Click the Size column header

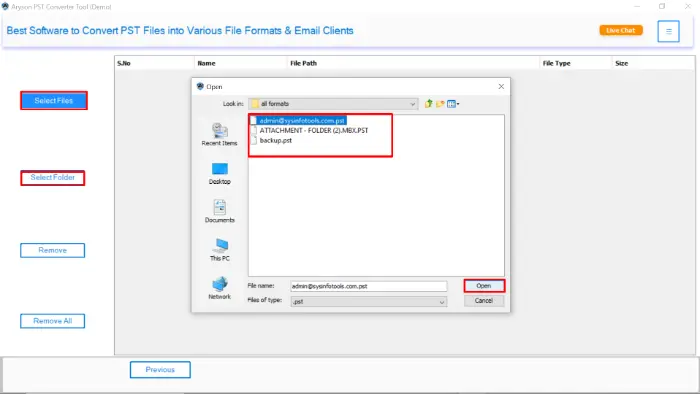point(654,63)
